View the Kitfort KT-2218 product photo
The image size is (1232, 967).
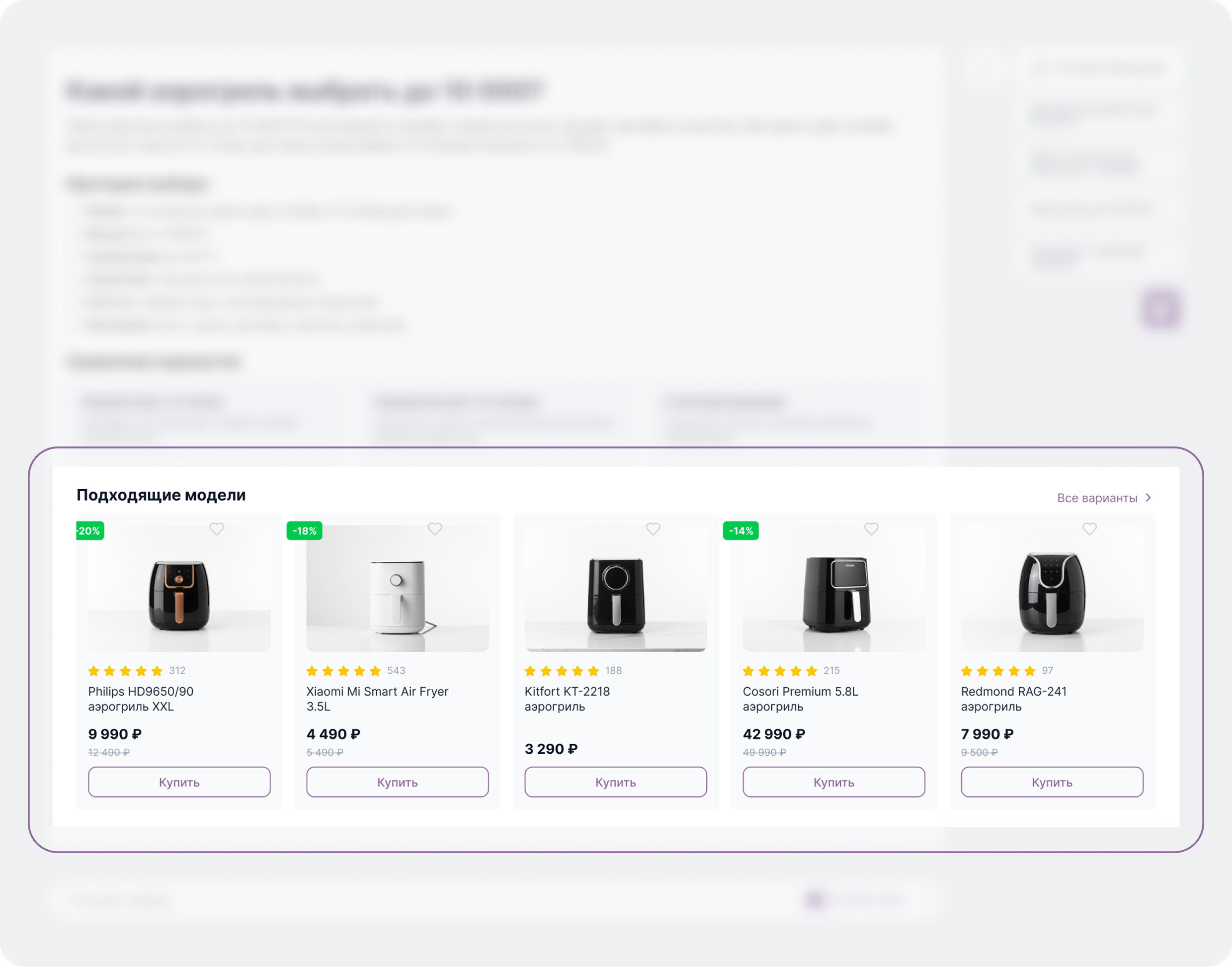tap(616, 589)
